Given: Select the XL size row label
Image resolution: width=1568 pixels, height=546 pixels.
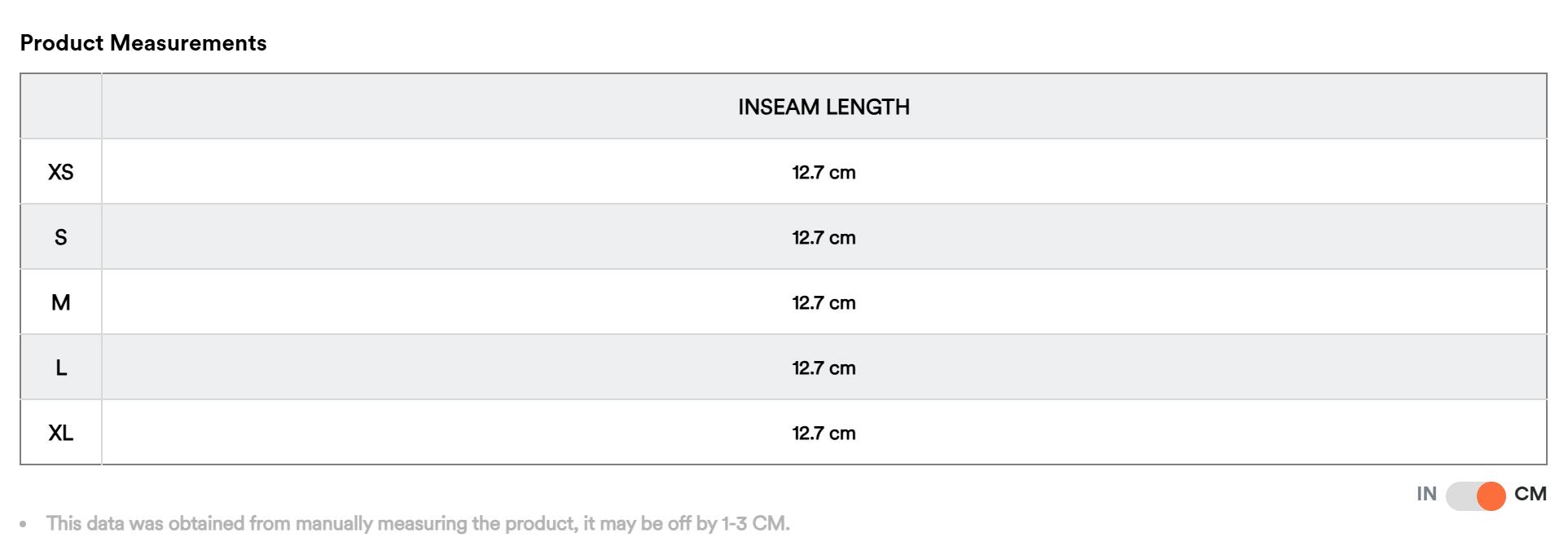Looking at the screenshot, I should pyautogui.click(x=61, y=433).
